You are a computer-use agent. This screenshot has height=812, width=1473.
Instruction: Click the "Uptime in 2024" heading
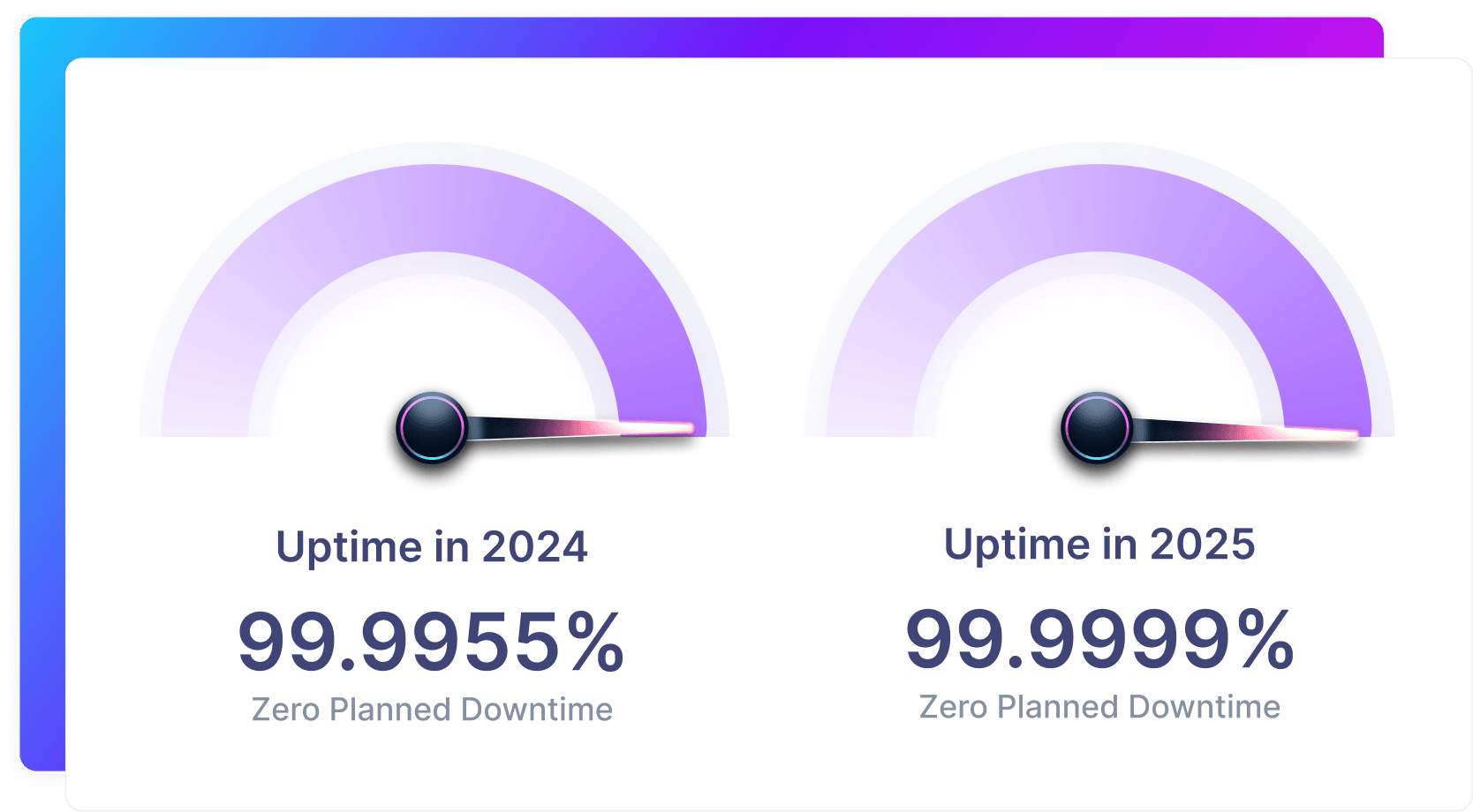pos(432,546)
